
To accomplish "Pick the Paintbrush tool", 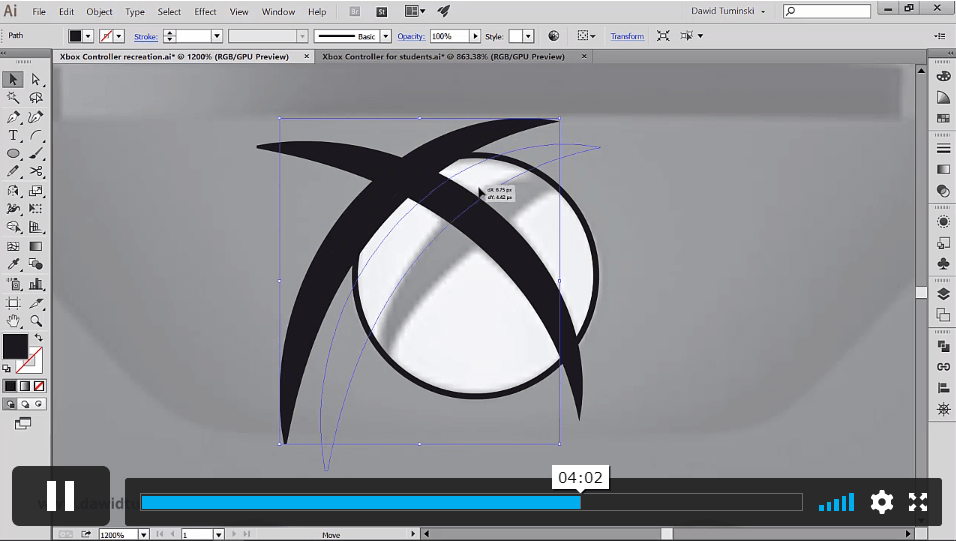I will 35,154.
